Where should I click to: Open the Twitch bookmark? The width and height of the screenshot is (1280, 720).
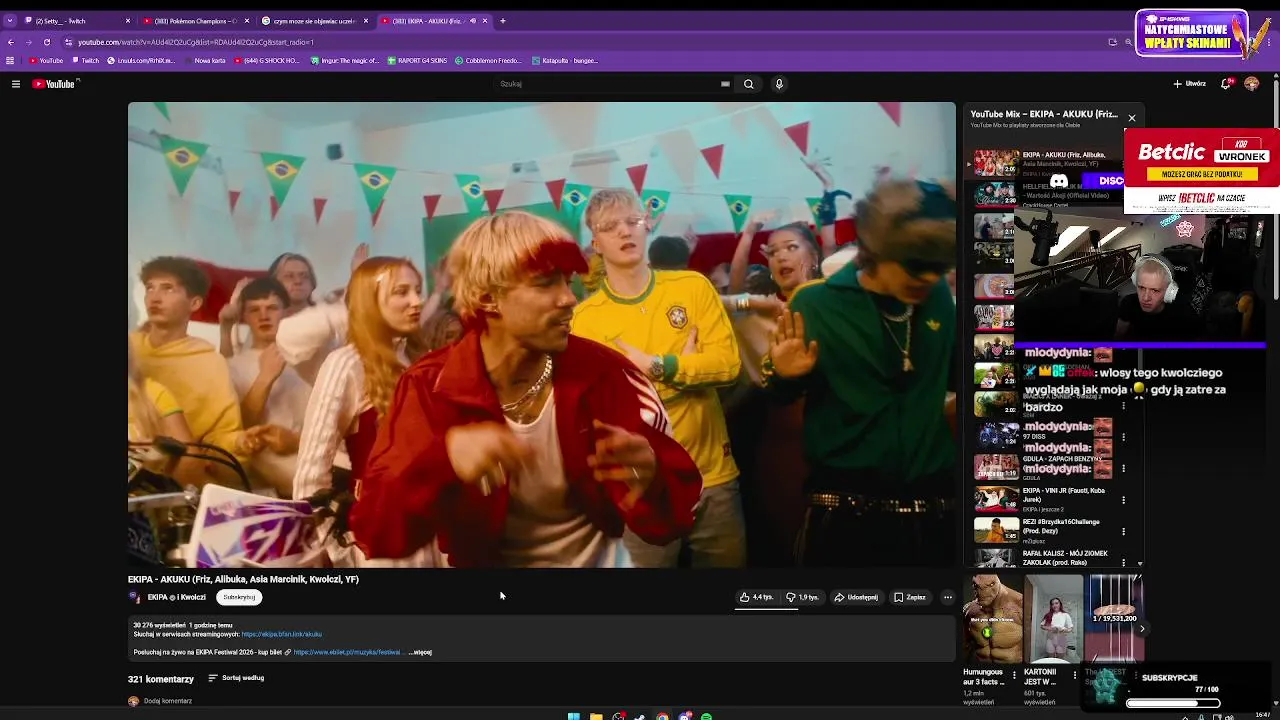86,61
